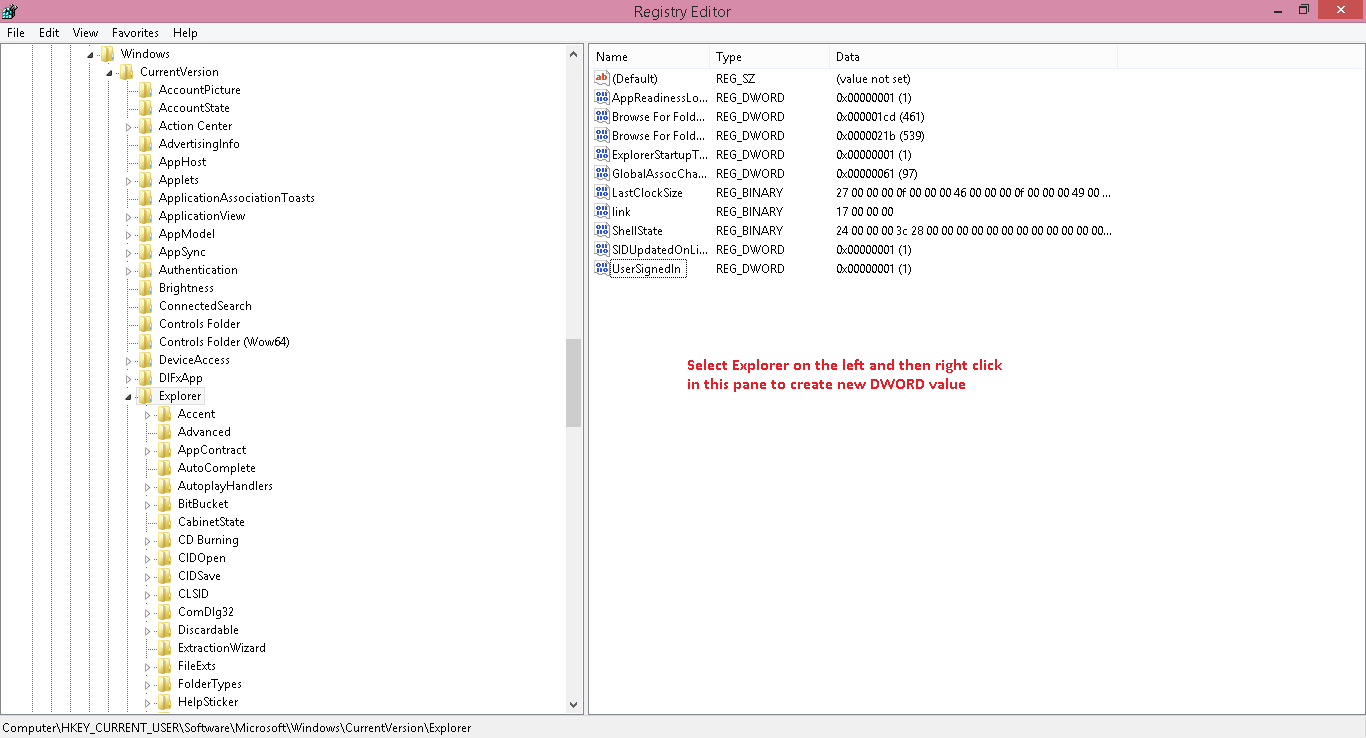Click the Explorer key folder icon
Image resolution: width=1366 pixels, height=738 pixels.
(x=146, y=396)
